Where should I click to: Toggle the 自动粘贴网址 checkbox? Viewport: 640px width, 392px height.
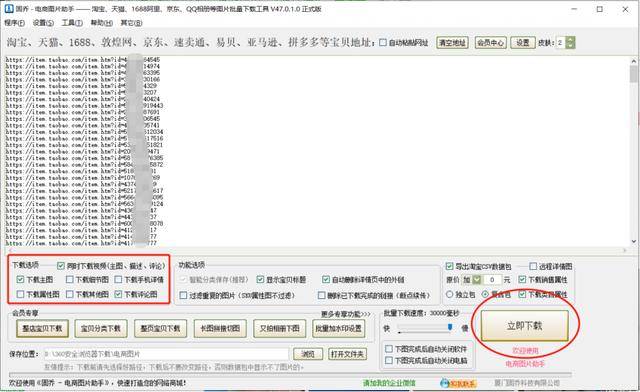coord(383,42)
